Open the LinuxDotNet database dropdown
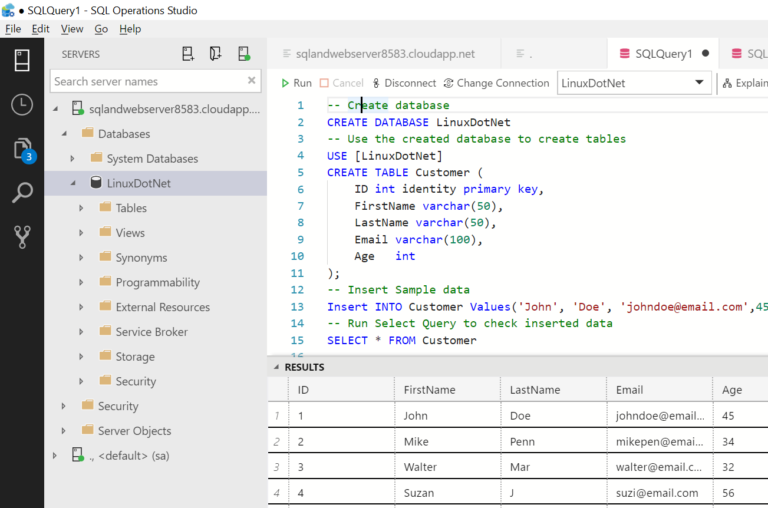The height and width of the screenshot is (508, 768). [x=699, y=82]
